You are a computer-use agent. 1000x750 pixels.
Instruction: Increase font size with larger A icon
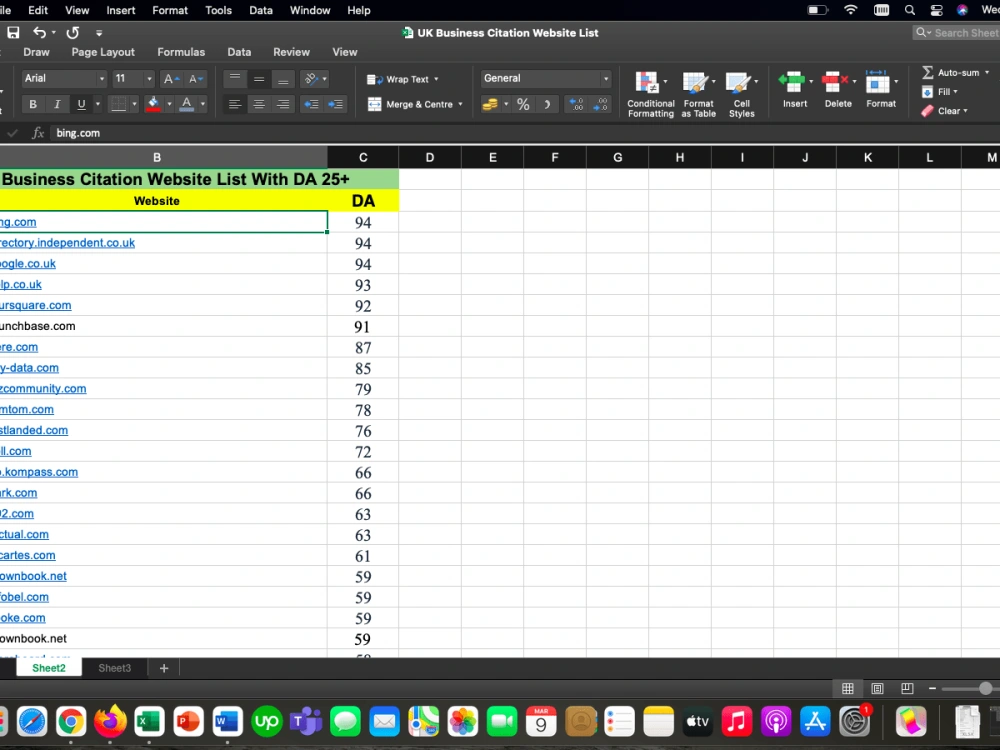point(171,78)
